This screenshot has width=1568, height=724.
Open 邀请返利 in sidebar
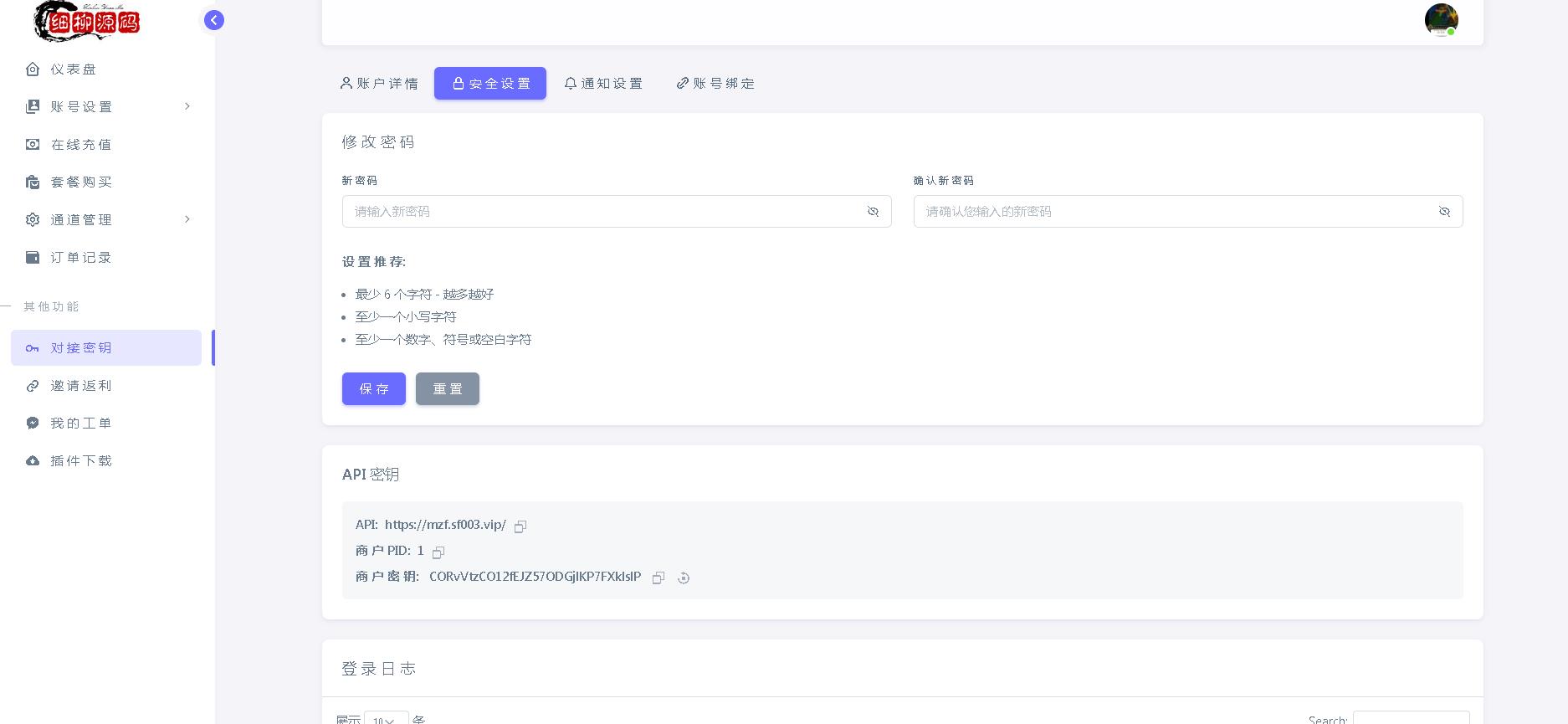81,386
